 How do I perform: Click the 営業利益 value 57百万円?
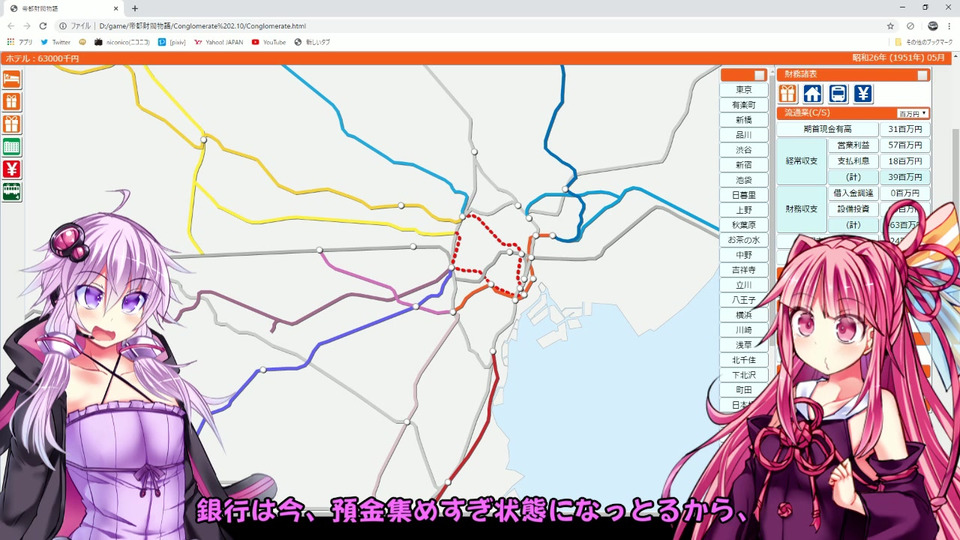[905, 145]
